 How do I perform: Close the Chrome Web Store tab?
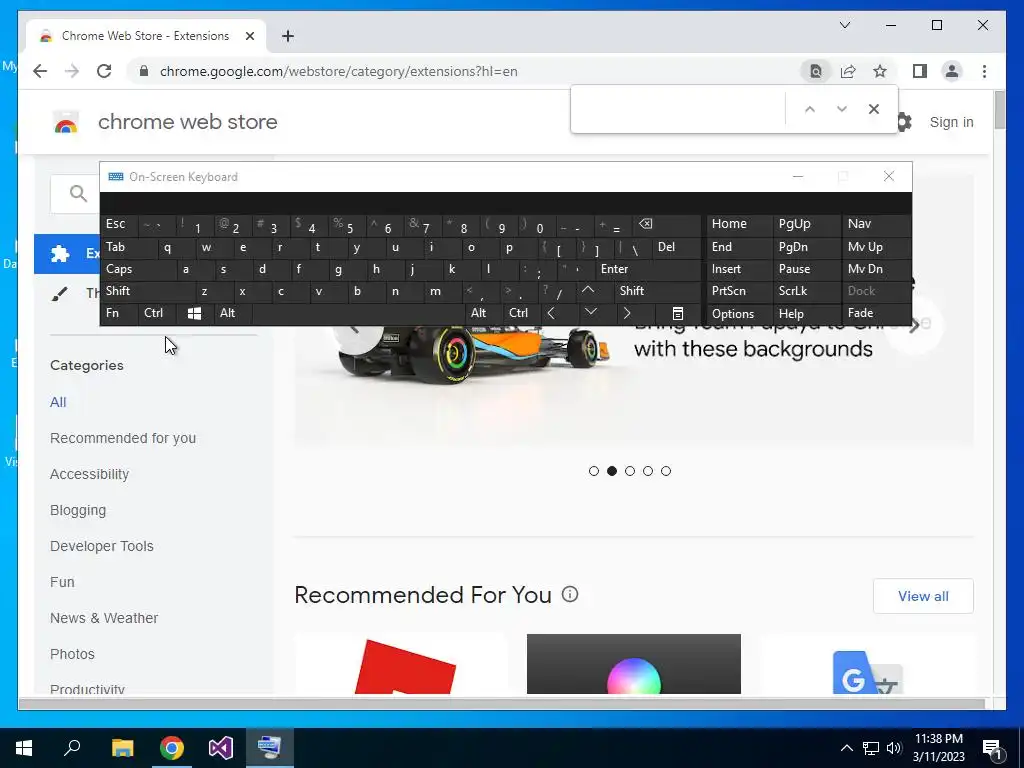click(249, 36)
